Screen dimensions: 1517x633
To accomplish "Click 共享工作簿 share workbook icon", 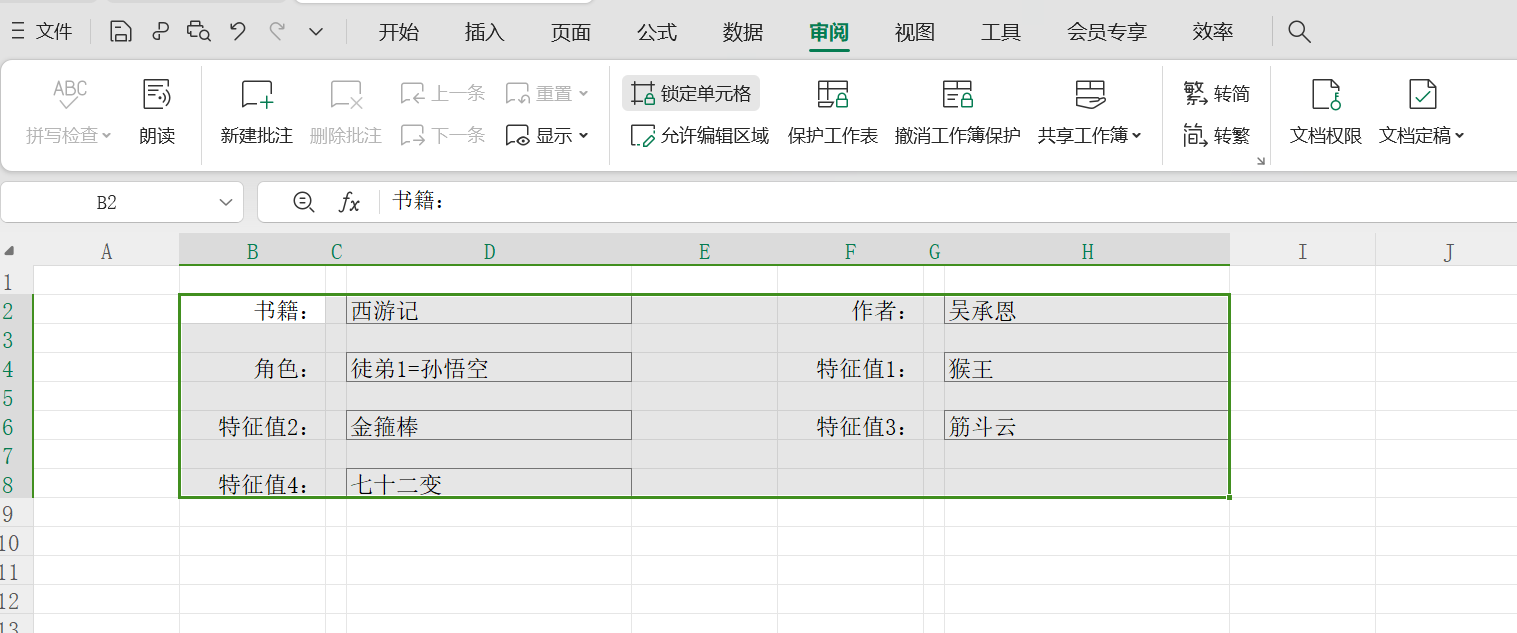I will pos(1090,95).
